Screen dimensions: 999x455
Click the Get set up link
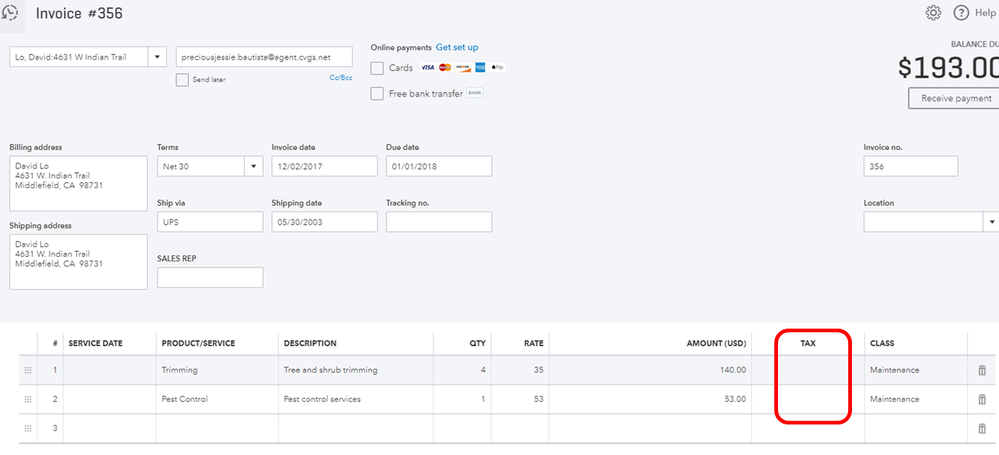tap(457, 47)
